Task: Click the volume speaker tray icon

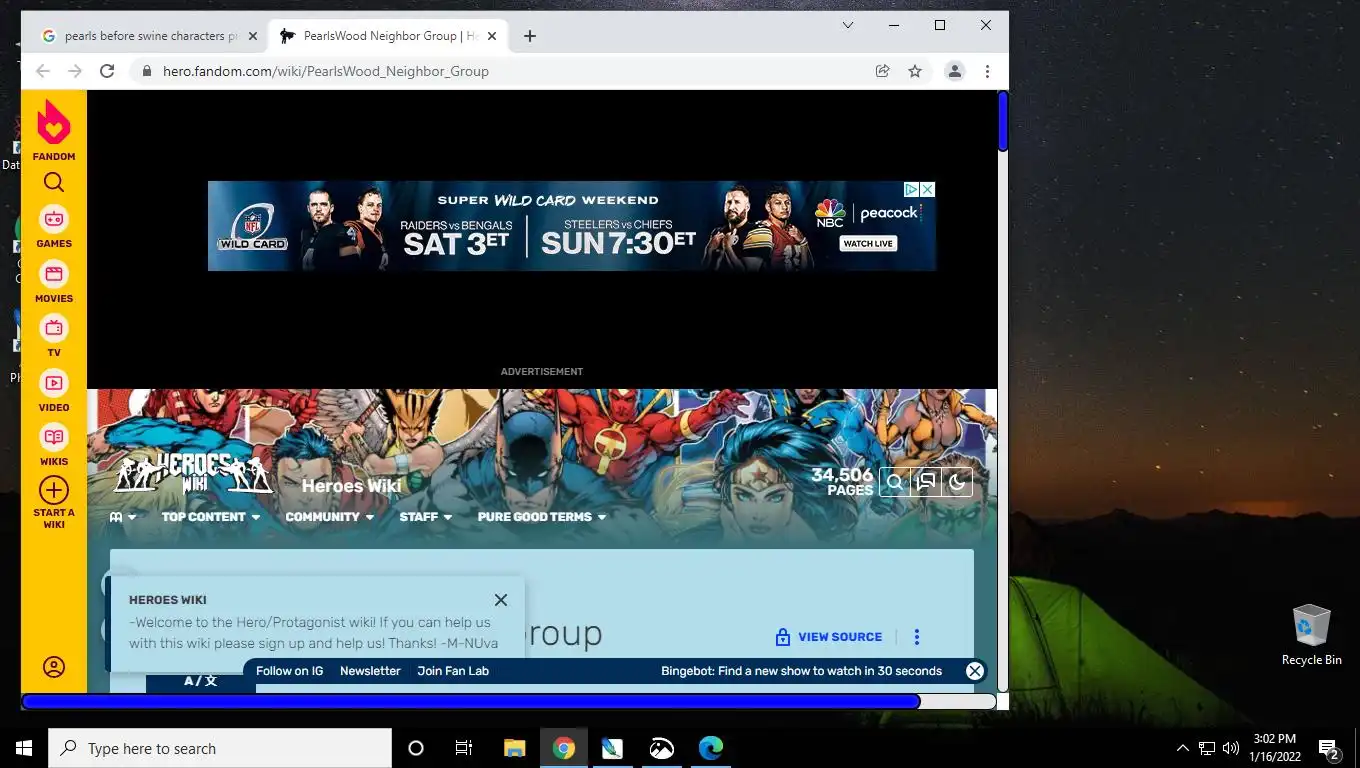Action: click(x=1231, y=748)
